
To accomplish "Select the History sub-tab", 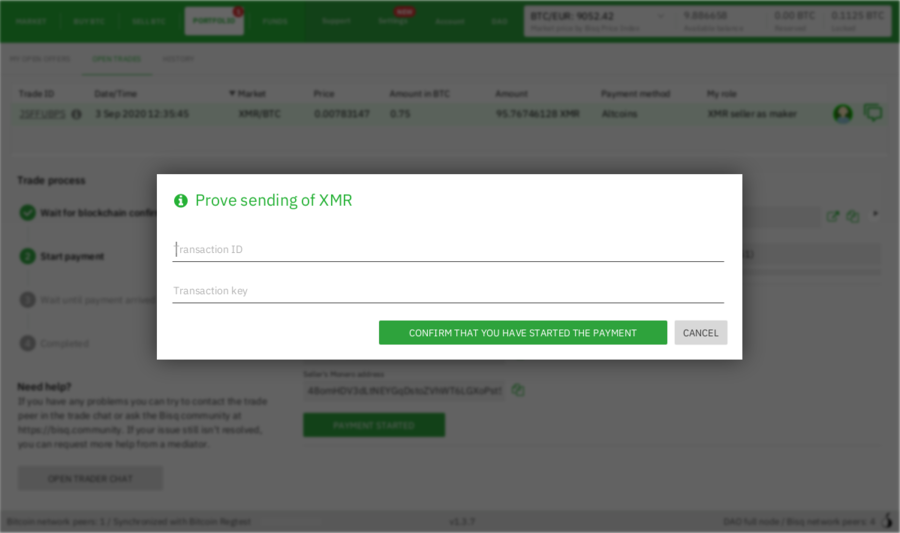I will 178,59.
